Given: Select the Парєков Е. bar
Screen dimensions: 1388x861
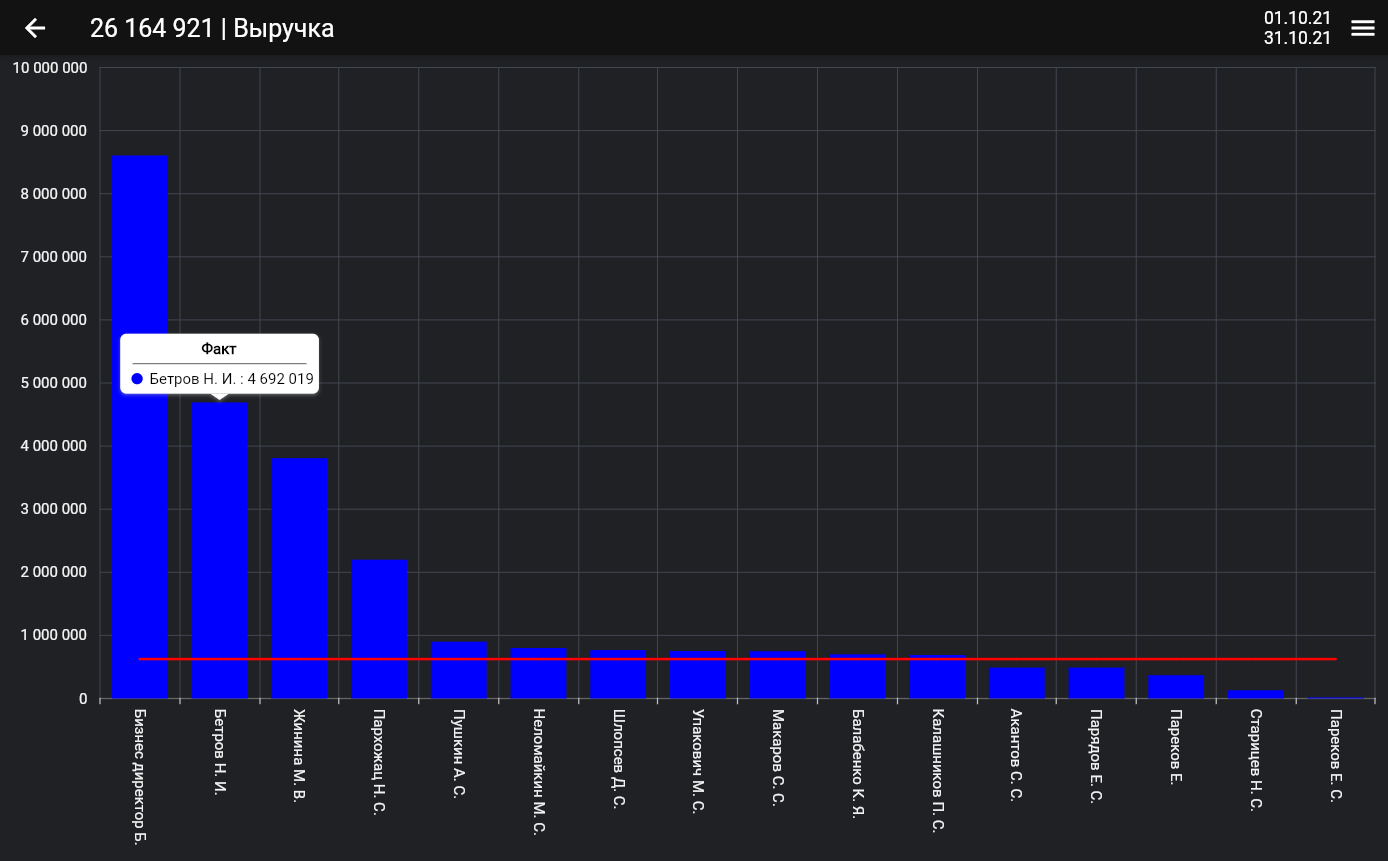Looking at the screenshot, I should click(1176, 687).
